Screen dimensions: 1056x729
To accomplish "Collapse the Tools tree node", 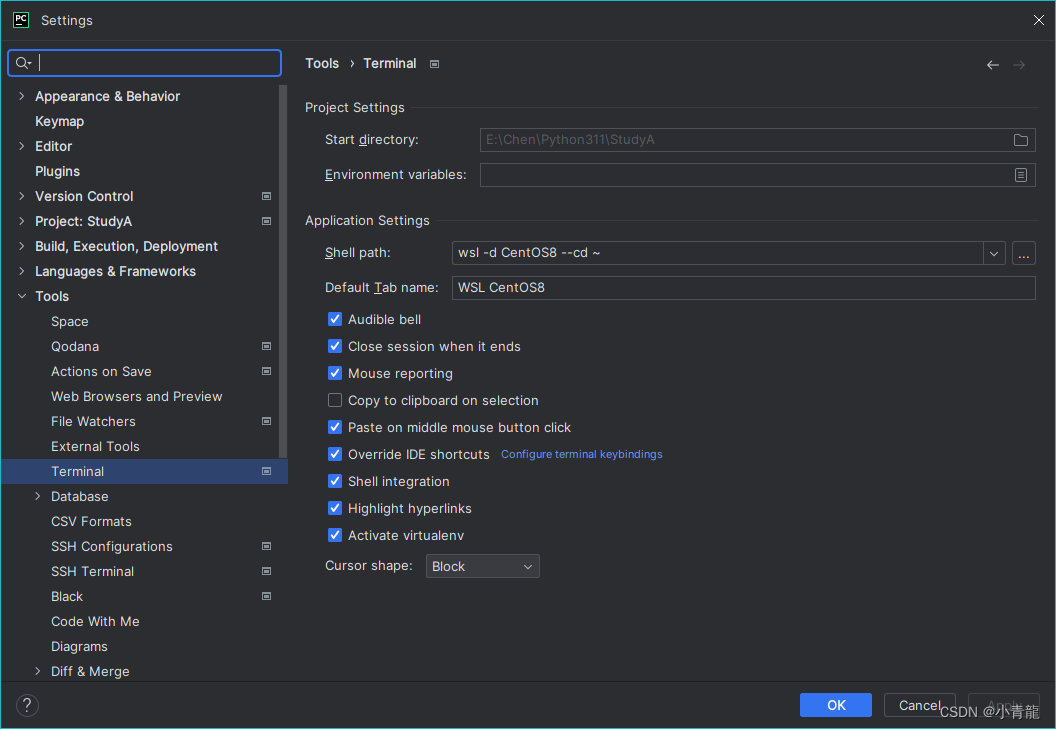I will click(22, 296).
